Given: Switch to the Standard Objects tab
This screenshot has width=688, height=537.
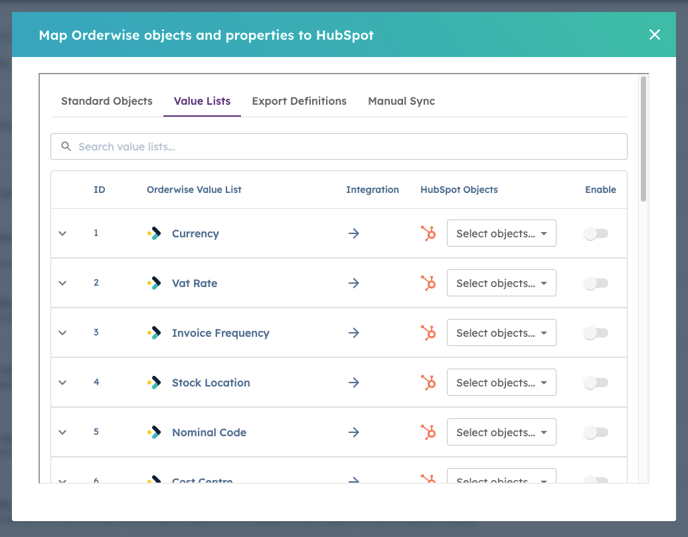Looking at the screenshot, I should pos(107,101).
